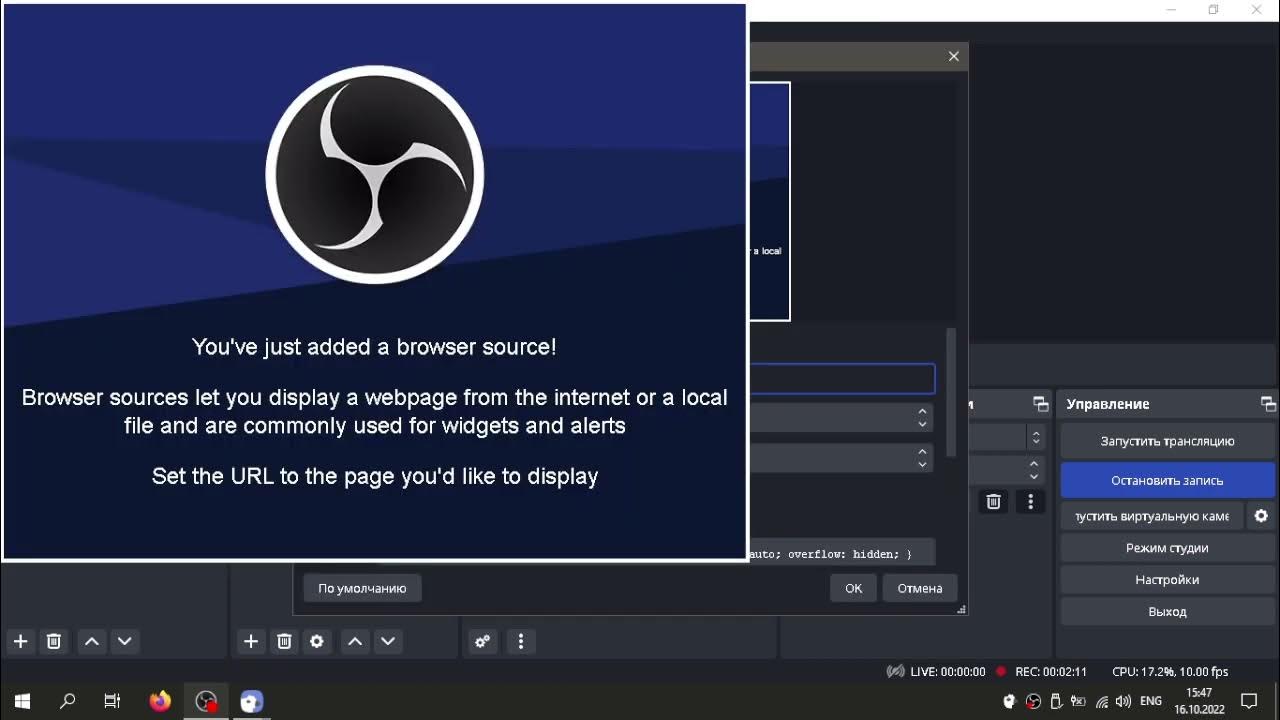Click the custom CSS text field with 'overflow: hidden'
1280x720 pixels.
[x=842, y=553]
